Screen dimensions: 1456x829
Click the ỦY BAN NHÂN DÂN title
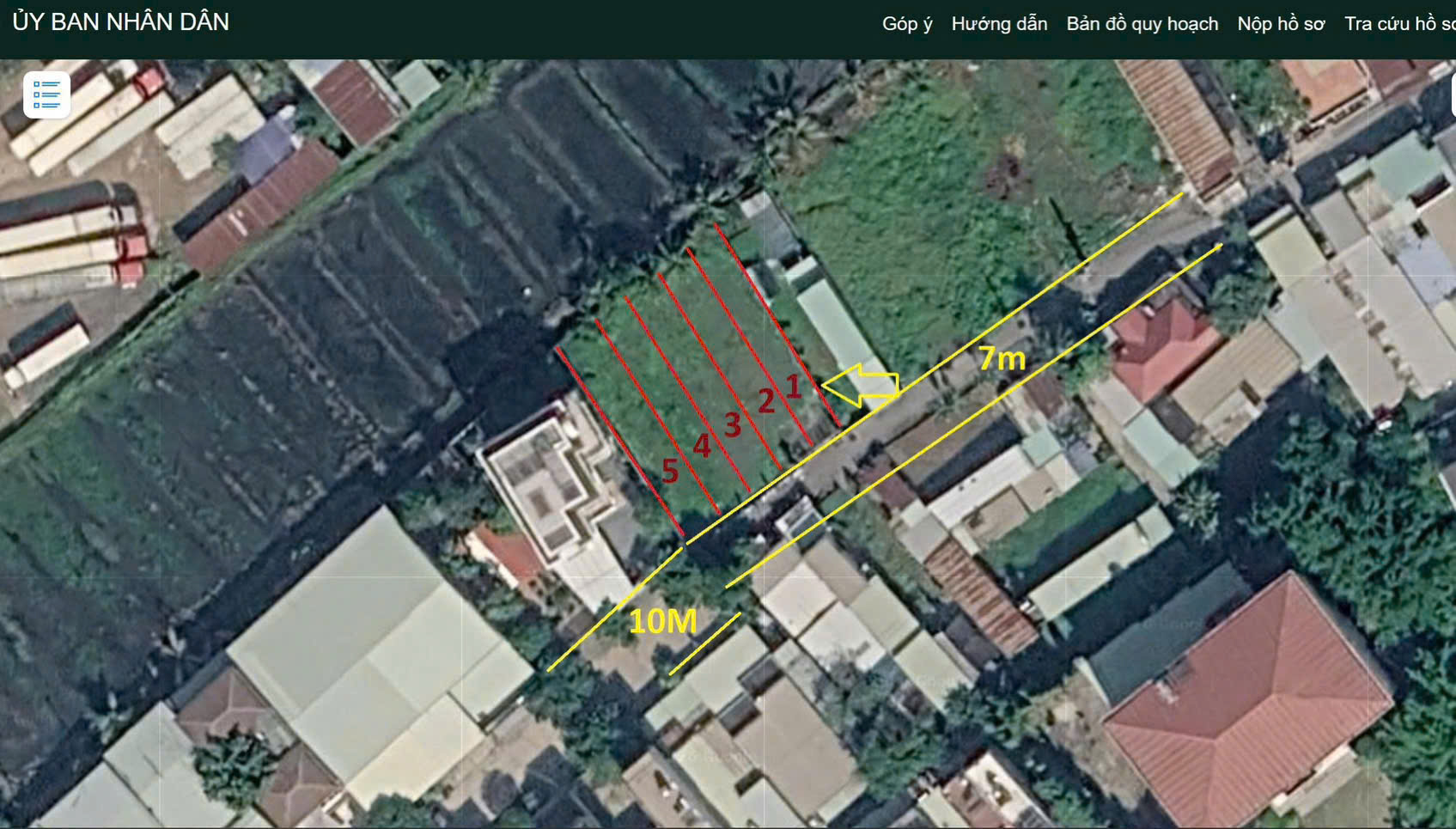(x=121, y=22)
